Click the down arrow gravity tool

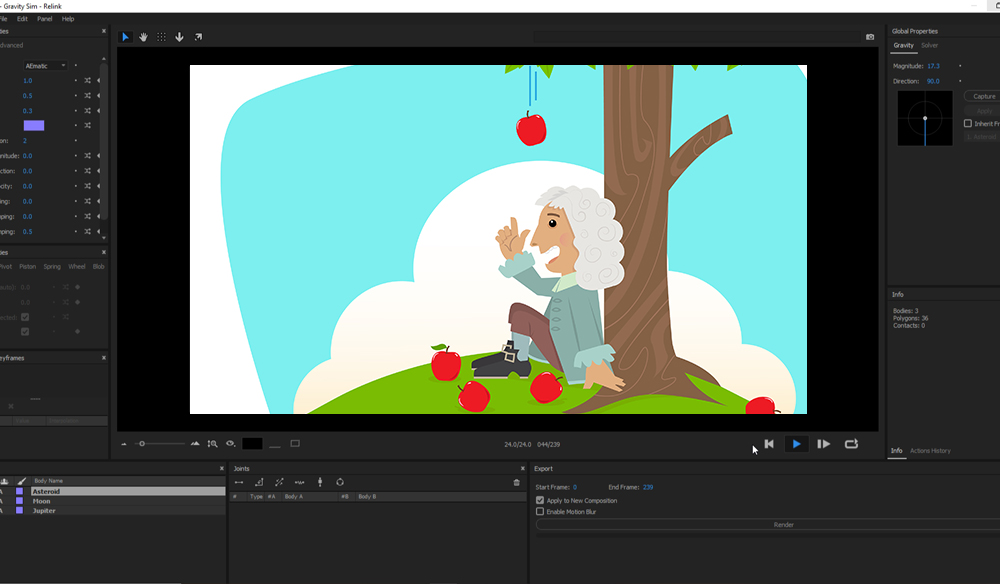click(x=179, y=37)
